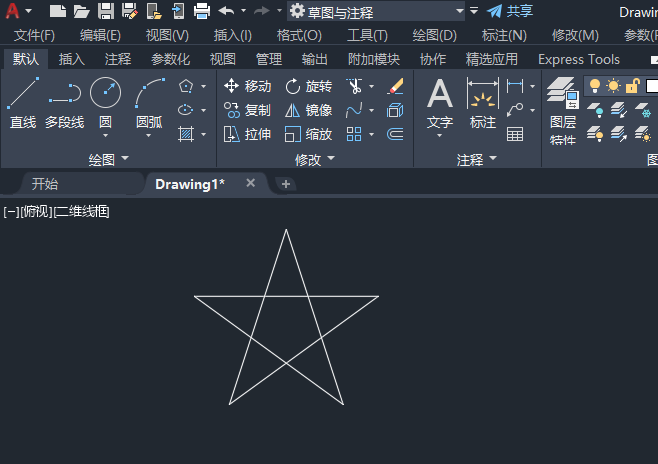This screenshot has width=658, height=464.
Task: Open 图层特性 (Layer Properties) panel
Action: click(x=563, y=111)
